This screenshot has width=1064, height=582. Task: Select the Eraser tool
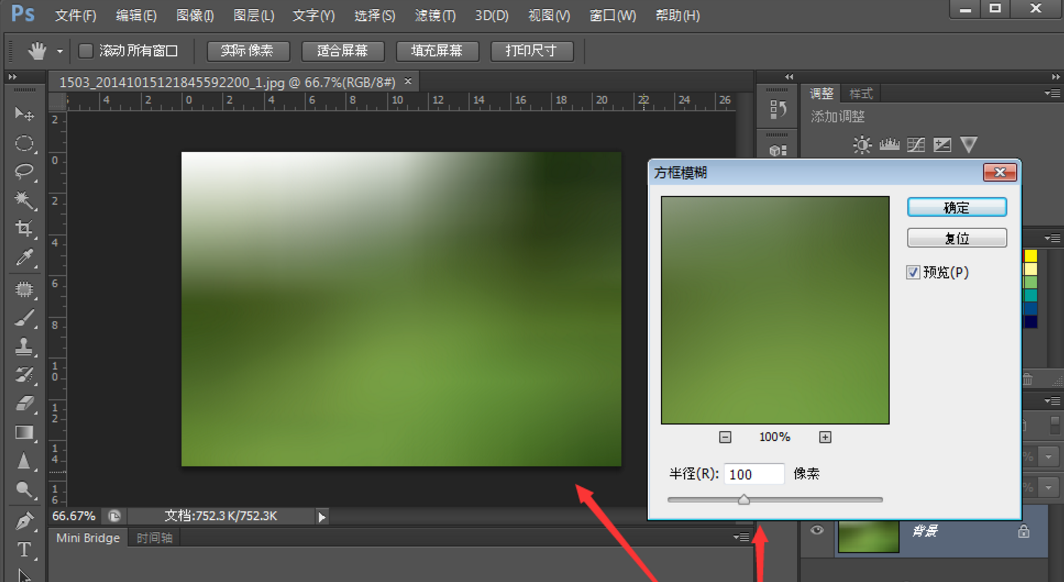click(x=24, y=404)
